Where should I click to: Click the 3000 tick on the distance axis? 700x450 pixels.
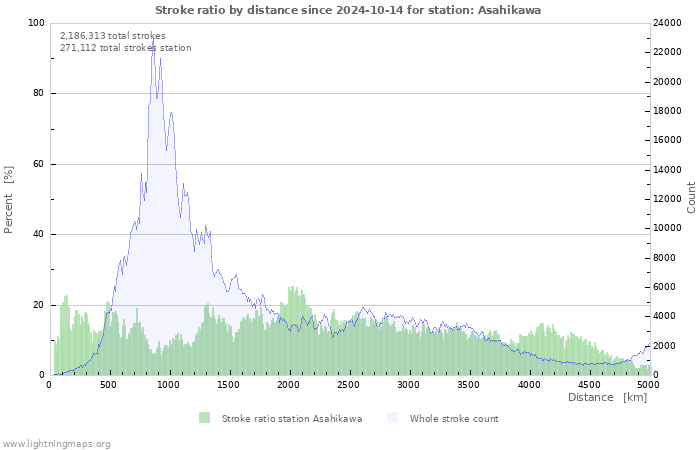coord(408,385)
